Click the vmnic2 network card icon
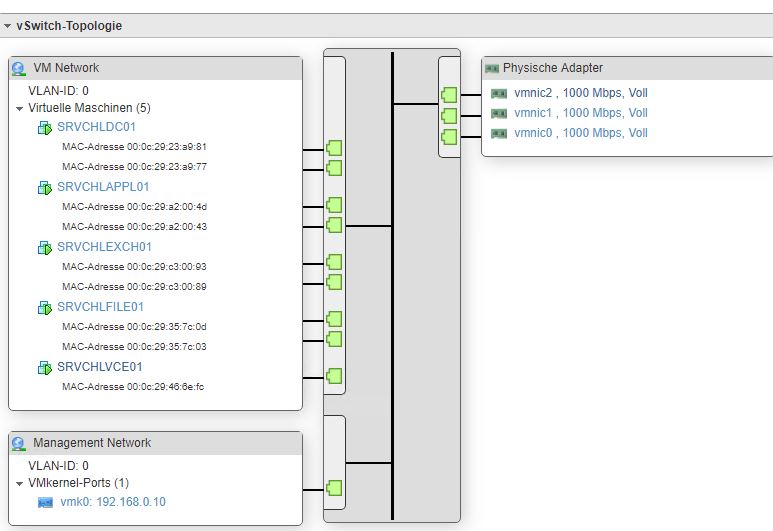Screen dimensions: 773x531 click(x=499, y=93)
